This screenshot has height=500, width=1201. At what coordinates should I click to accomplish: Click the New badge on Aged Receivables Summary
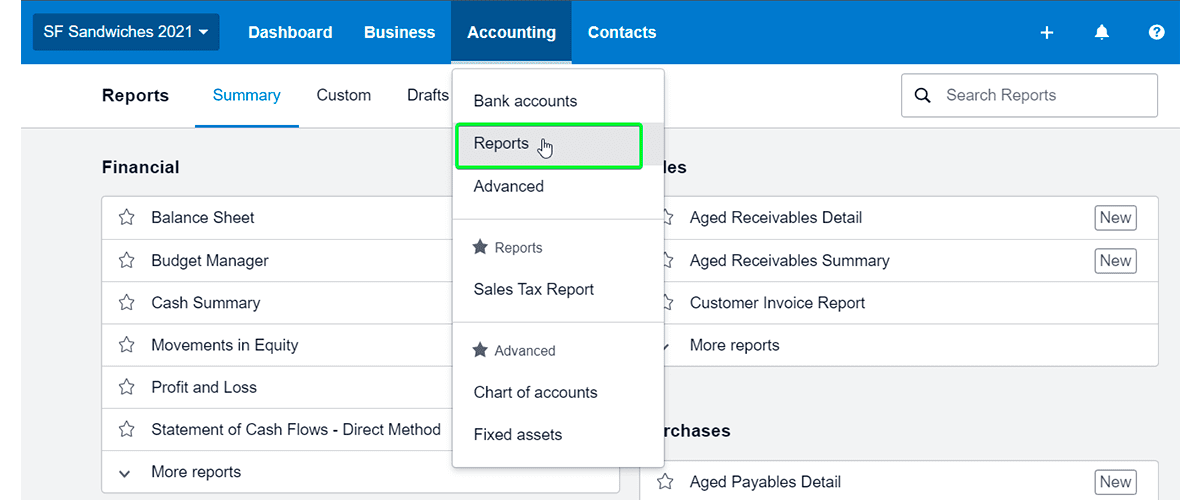1116,260
